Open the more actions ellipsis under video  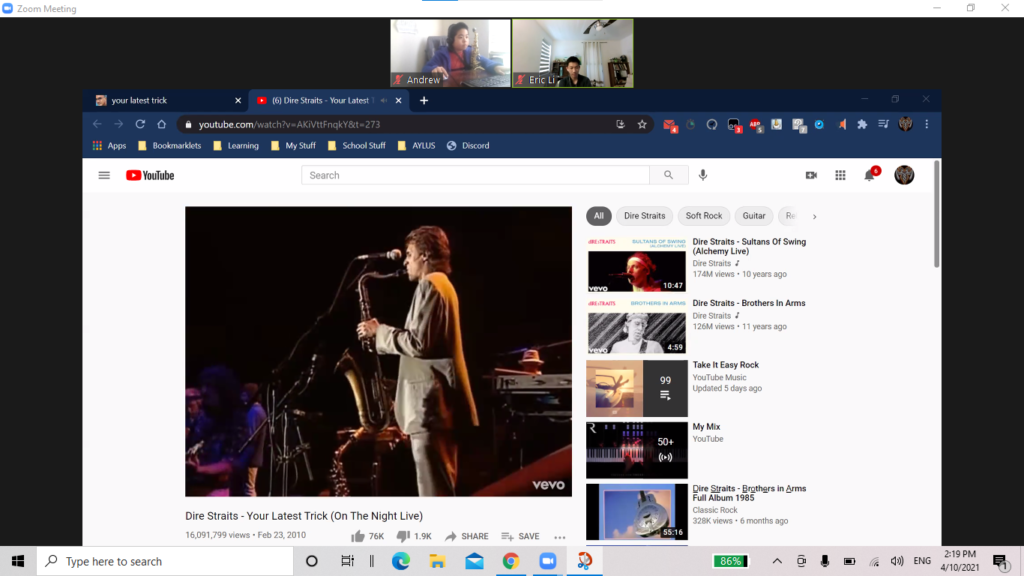[560, 537]
